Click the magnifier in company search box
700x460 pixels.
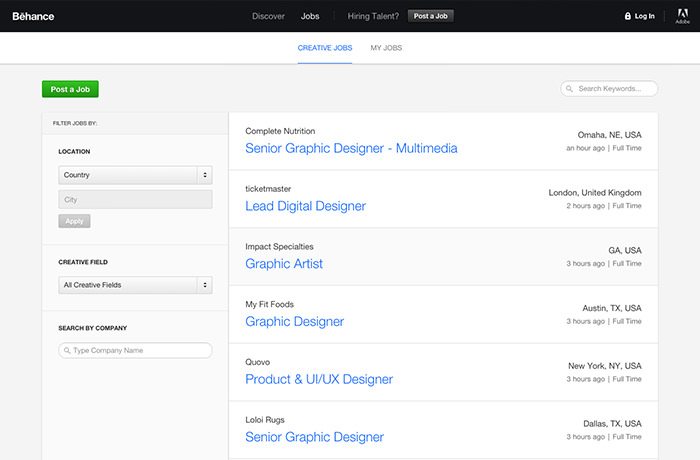click(x=67, y=351)
